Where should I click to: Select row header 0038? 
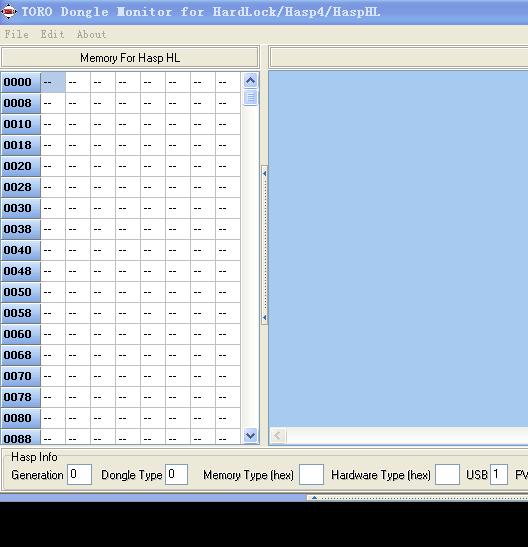[21, 229]
